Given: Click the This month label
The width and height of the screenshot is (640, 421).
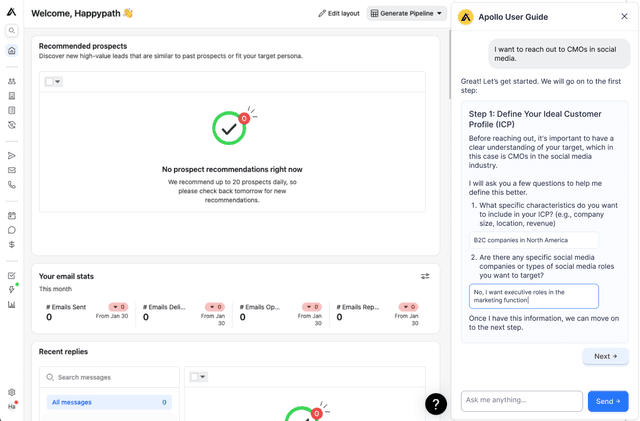Looking at the screenshot, I should pos(55,289).
